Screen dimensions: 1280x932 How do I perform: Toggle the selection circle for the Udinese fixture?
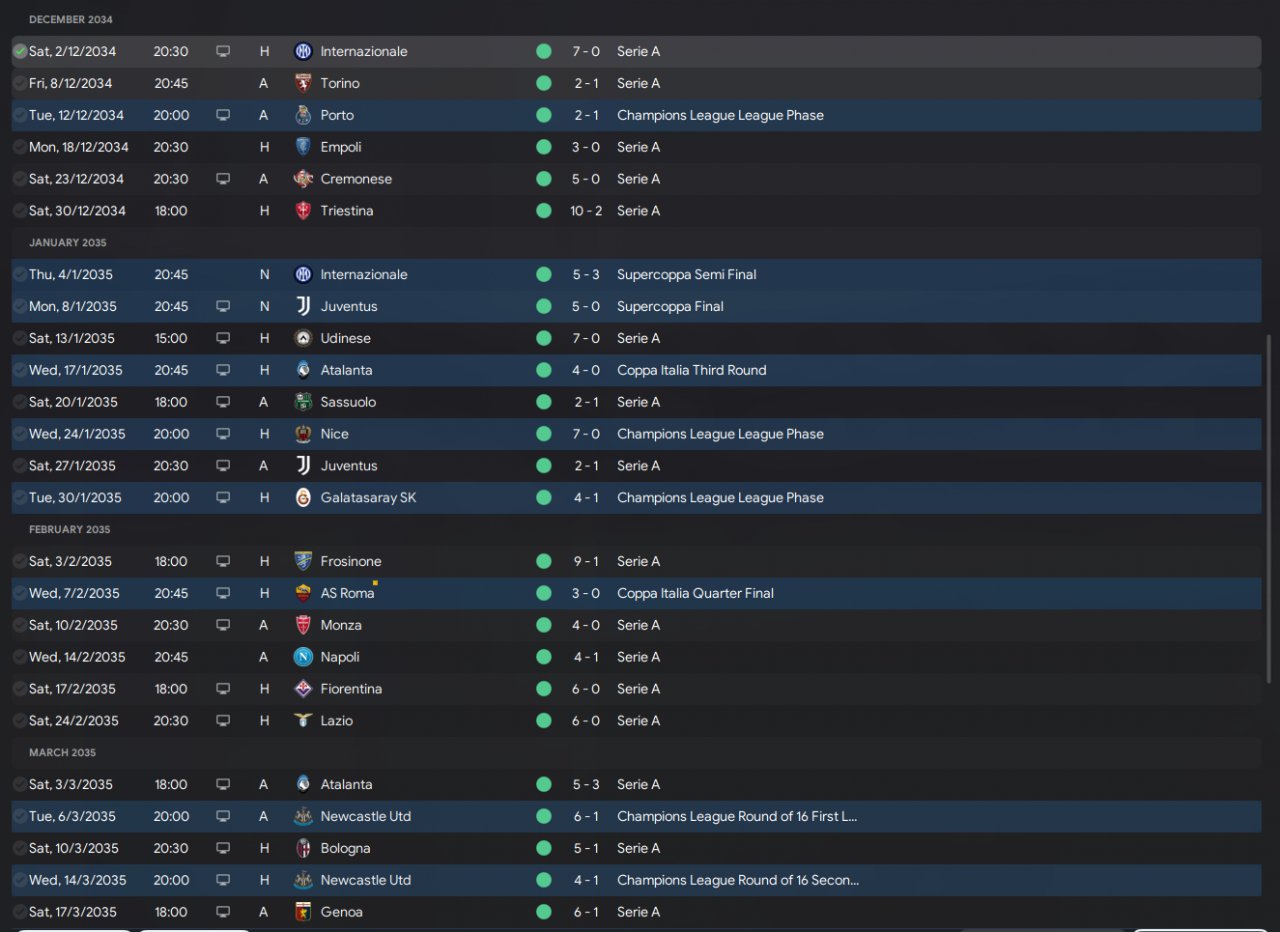(x=20, y=338)
